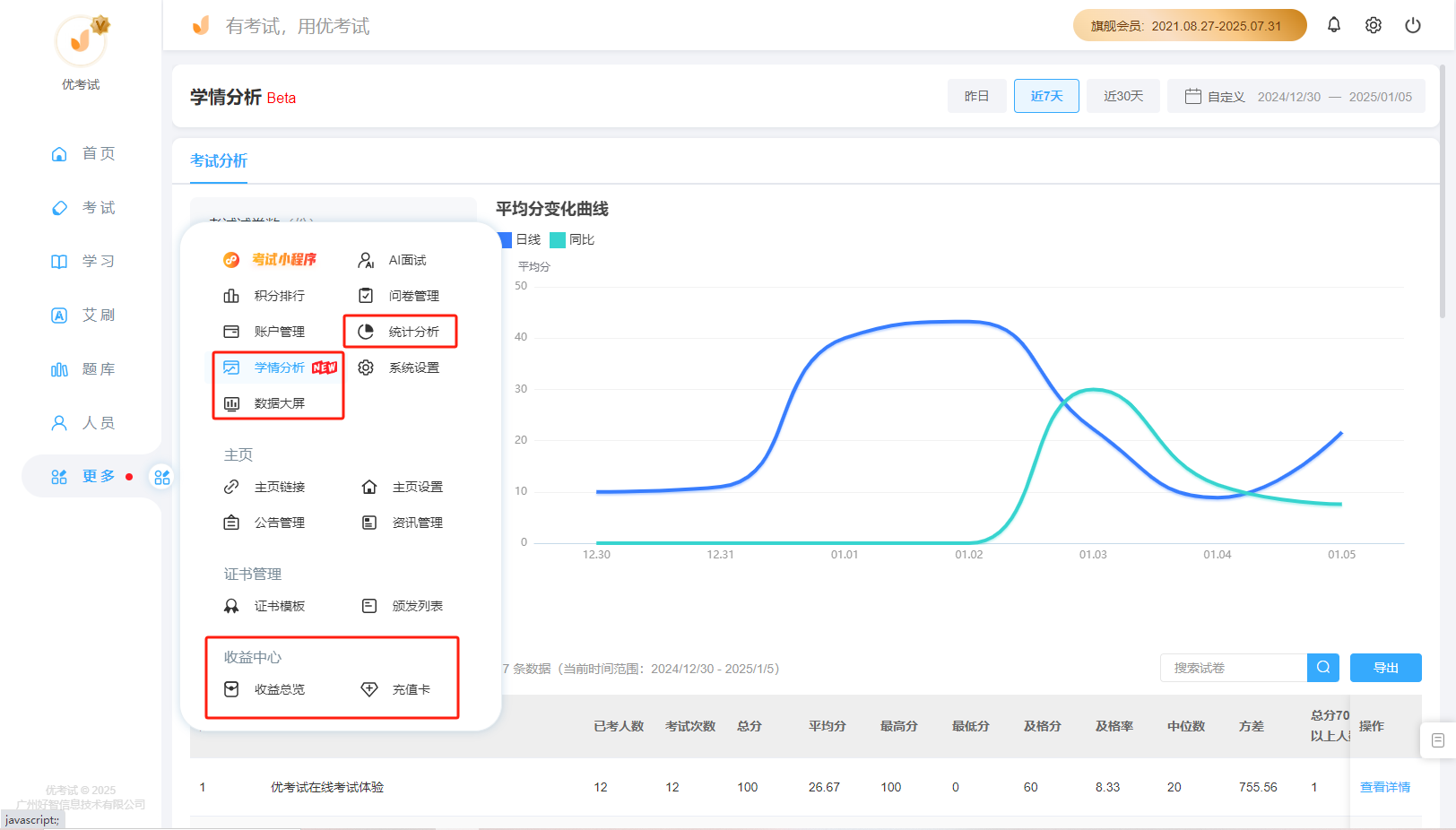Open 数据大屏 menu item

click(264, 403)
